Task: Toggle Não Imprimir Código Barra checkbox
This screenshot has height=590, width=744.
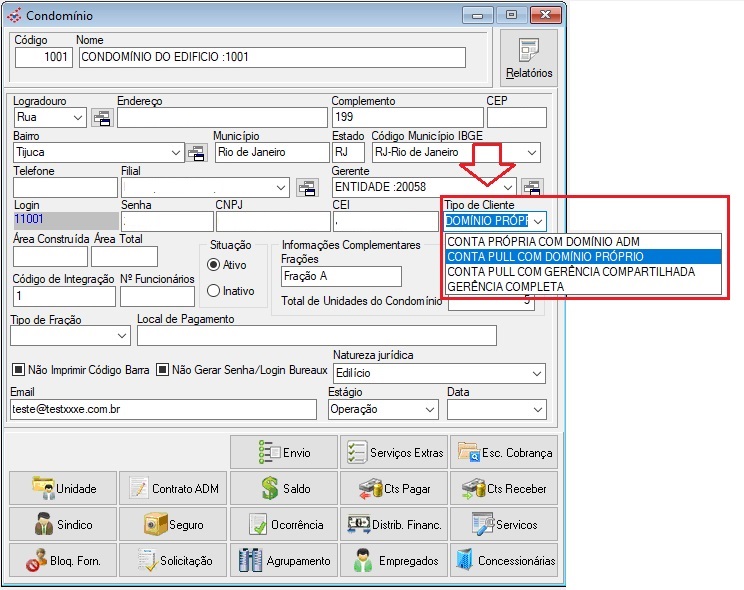Action: 17,370
